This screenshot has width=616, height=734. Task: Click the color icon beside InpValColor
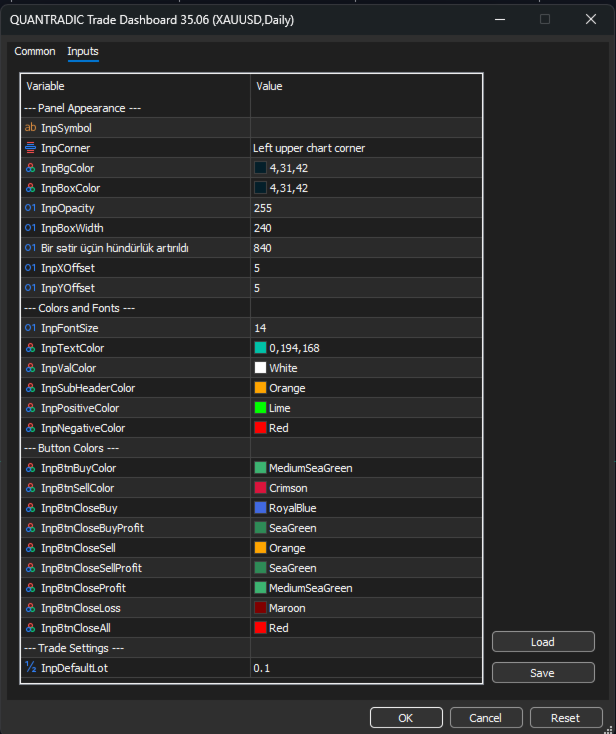tap(30, 368)
